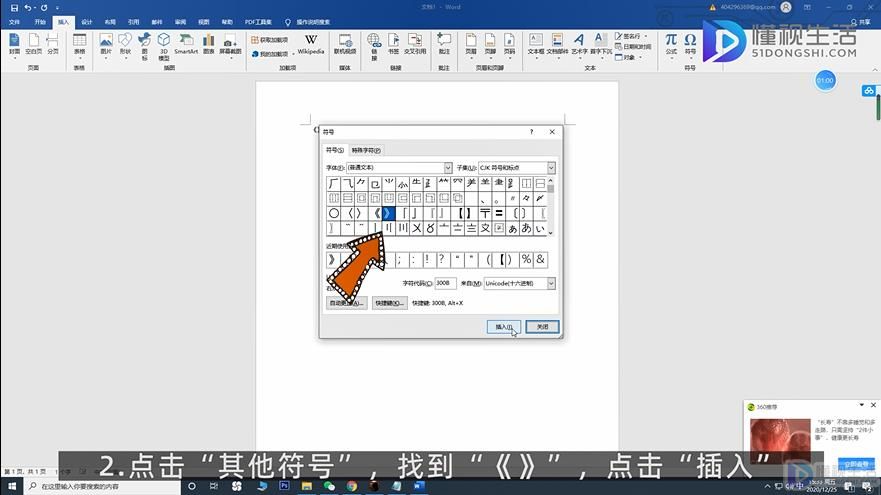The image size is (881, 495).
Task: Open the PDF工具集 ribbon tab
Action: click(x=258, y=22)
